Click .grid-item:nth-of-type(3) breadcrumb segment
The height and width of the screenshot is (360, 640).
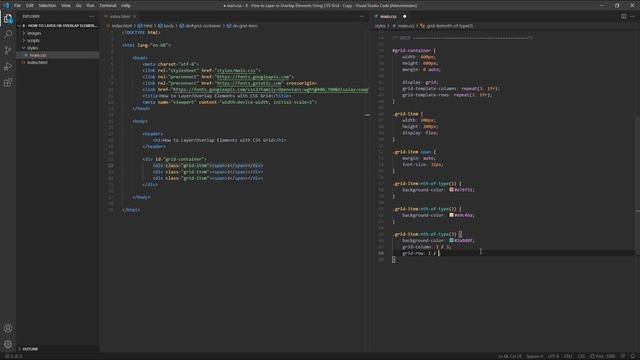click(447, 26)
